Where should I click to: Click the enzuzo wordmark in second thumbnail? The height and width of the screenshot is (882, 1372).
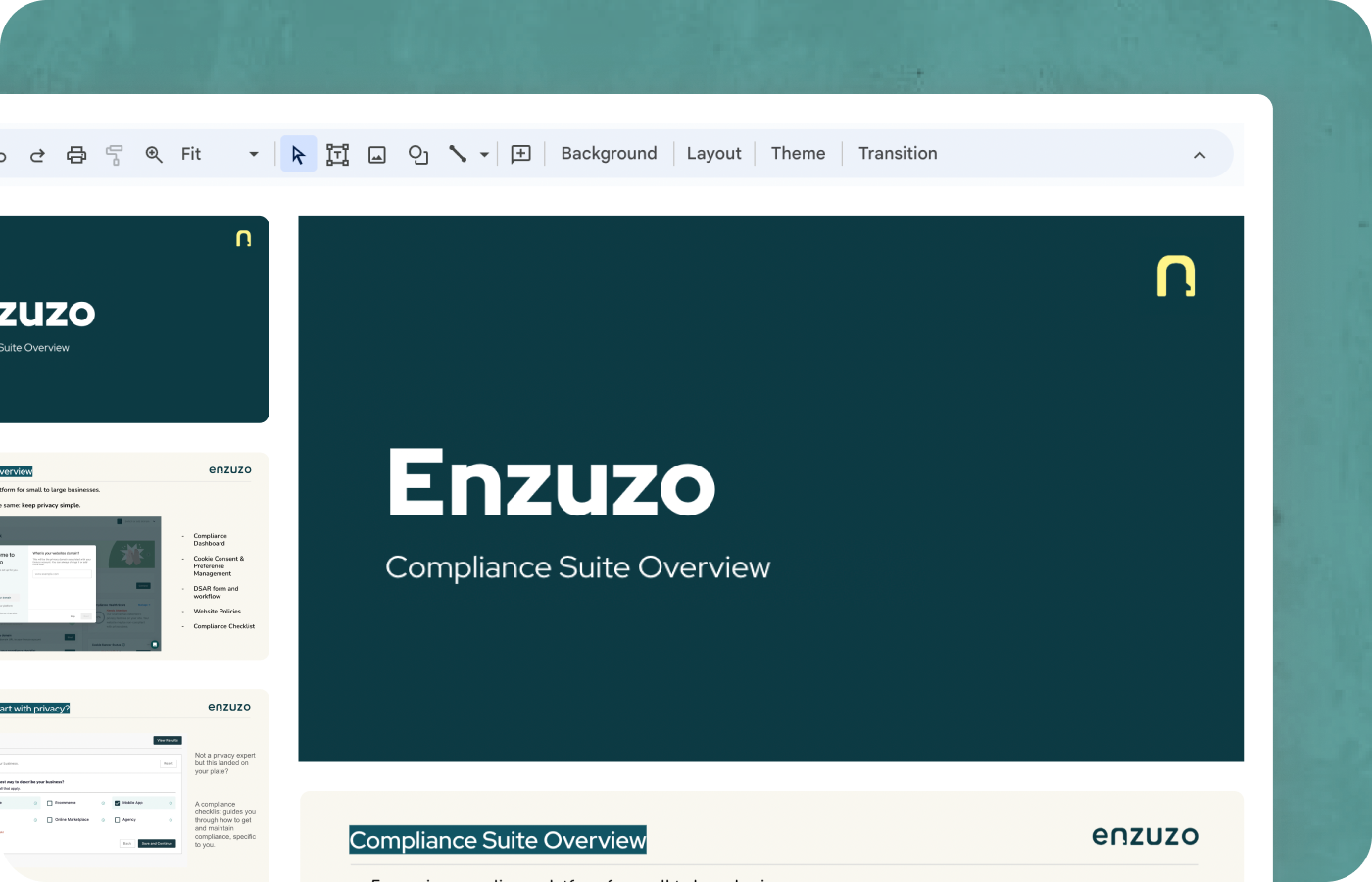tap(230, 470)
